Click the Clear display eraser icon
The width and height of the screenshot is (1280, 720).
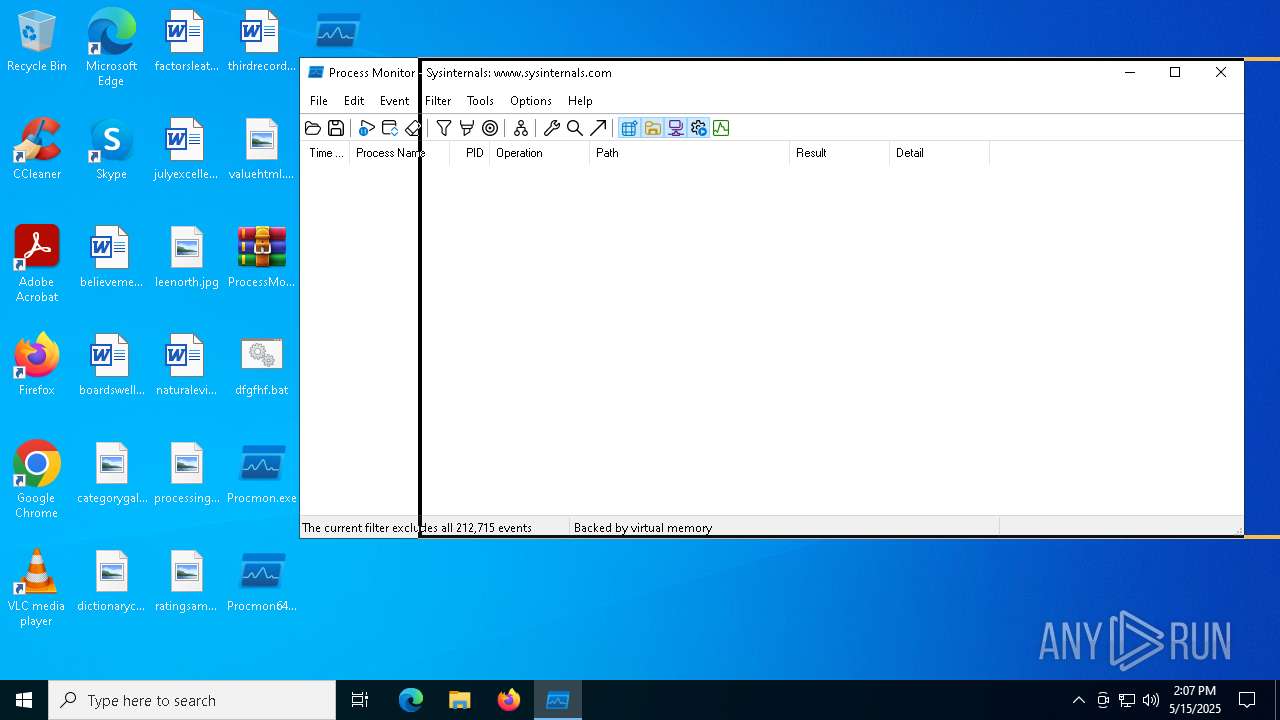pos(413,128)
